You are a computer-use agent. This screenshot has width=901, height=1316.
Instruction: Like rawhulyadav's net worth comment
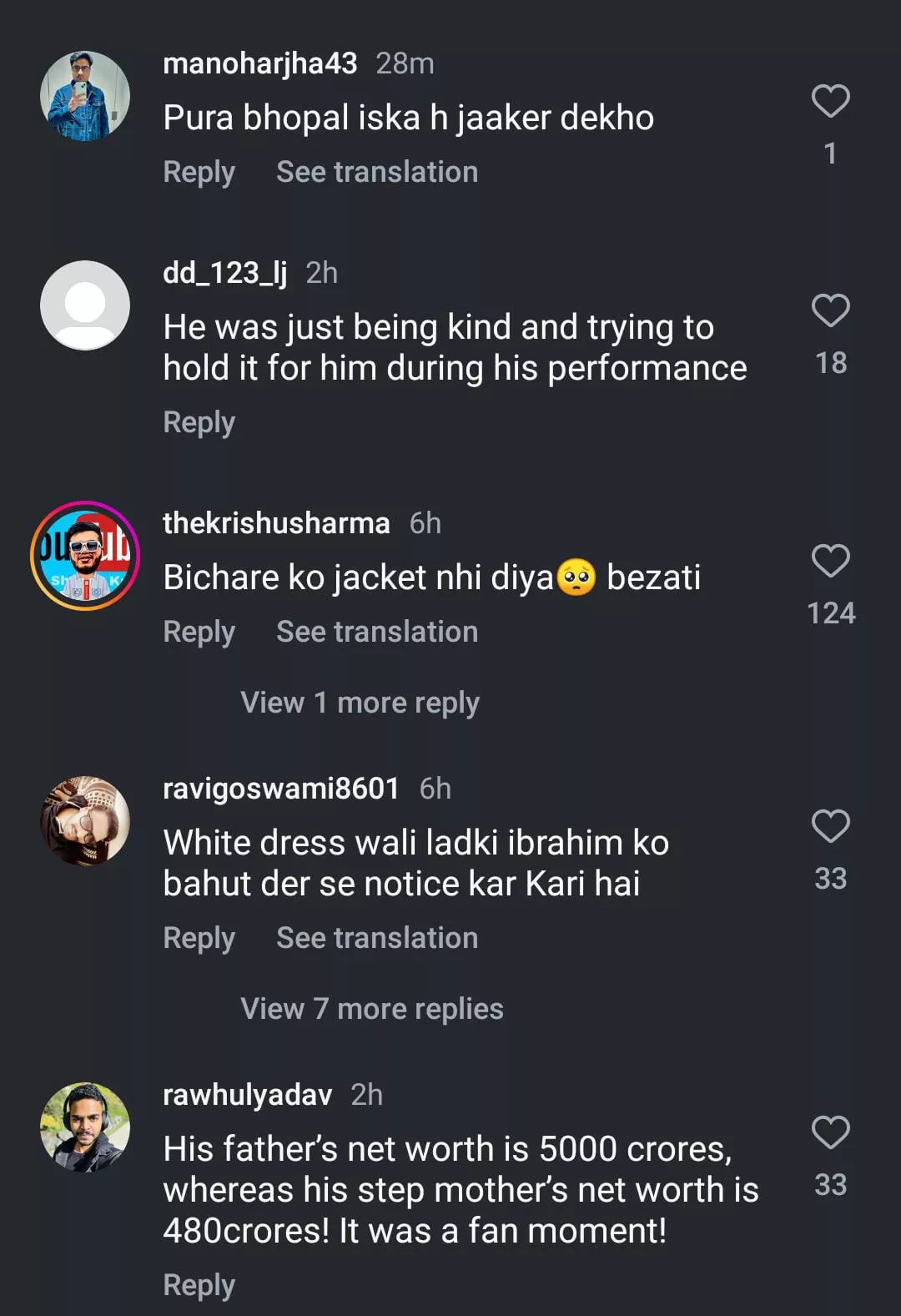[830, 1132]
